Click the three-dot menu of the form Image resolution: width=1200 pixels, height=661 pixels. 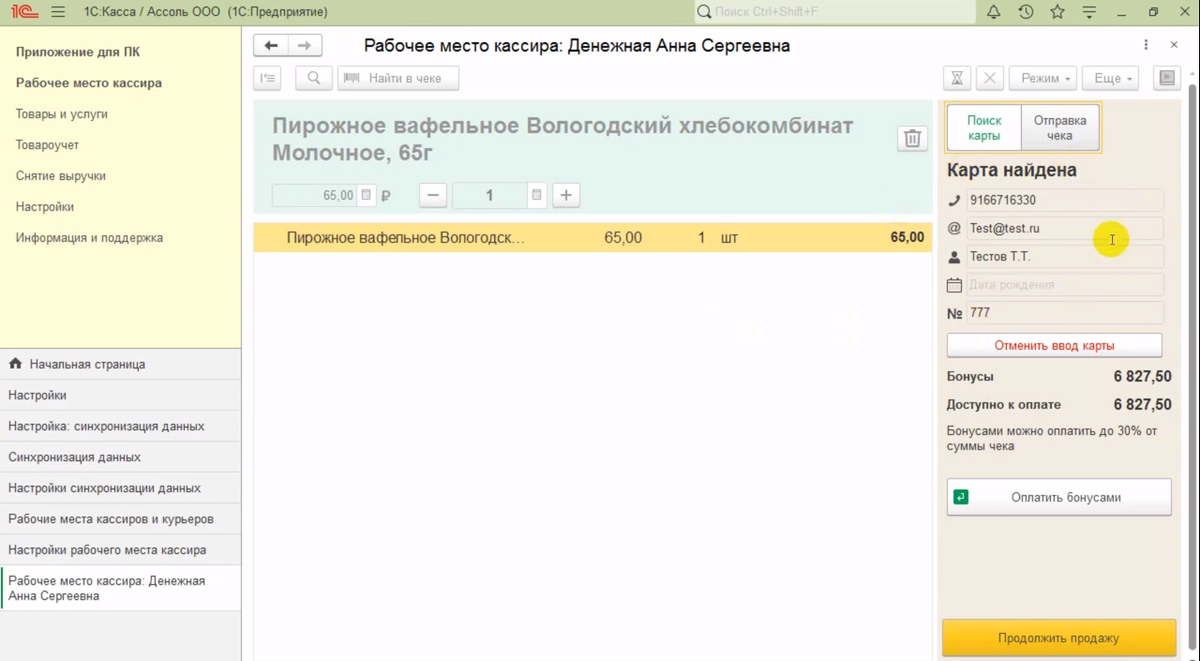1146,45
